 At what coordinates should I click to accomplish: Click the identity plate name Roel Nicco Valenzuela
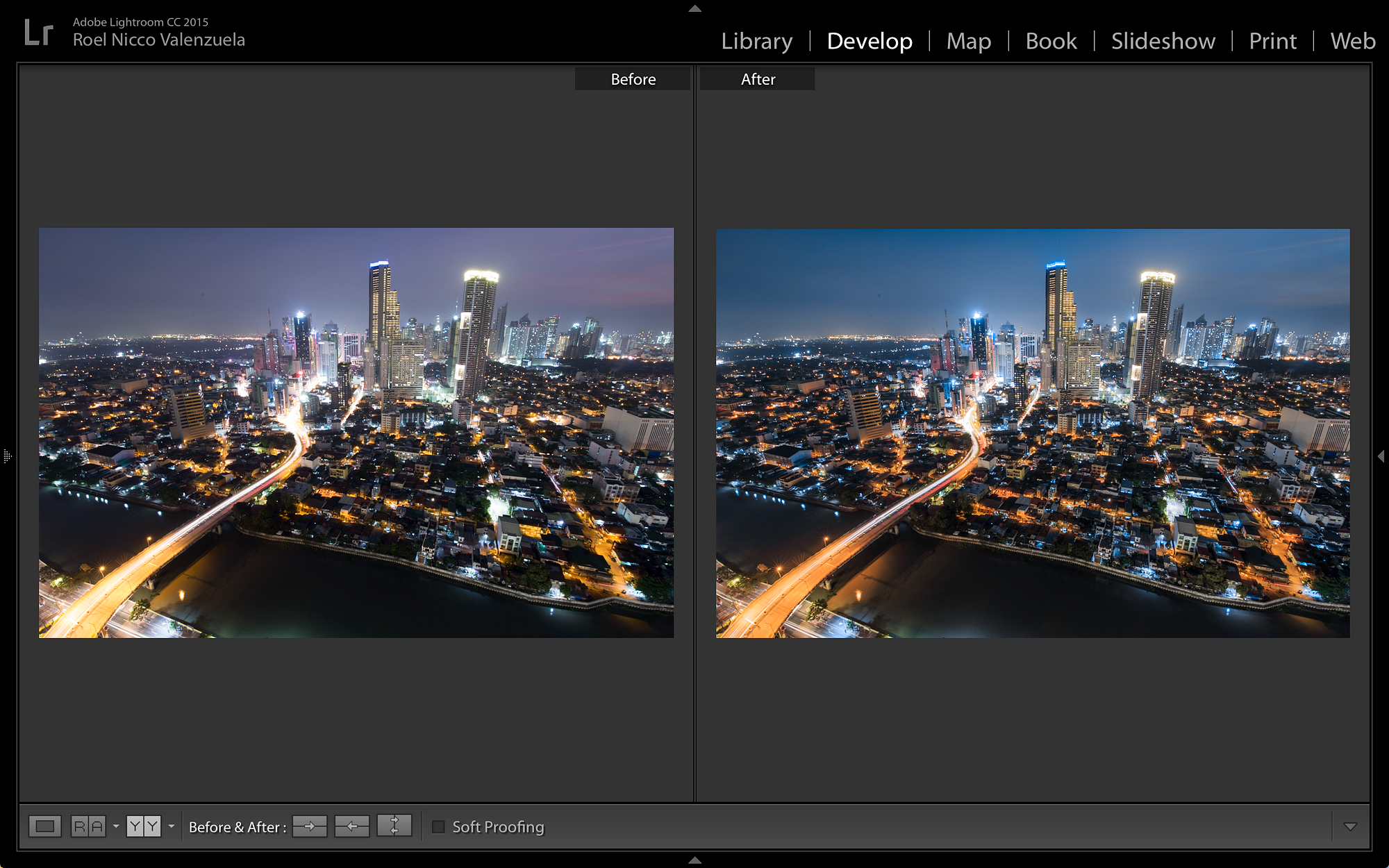[159, 40]
